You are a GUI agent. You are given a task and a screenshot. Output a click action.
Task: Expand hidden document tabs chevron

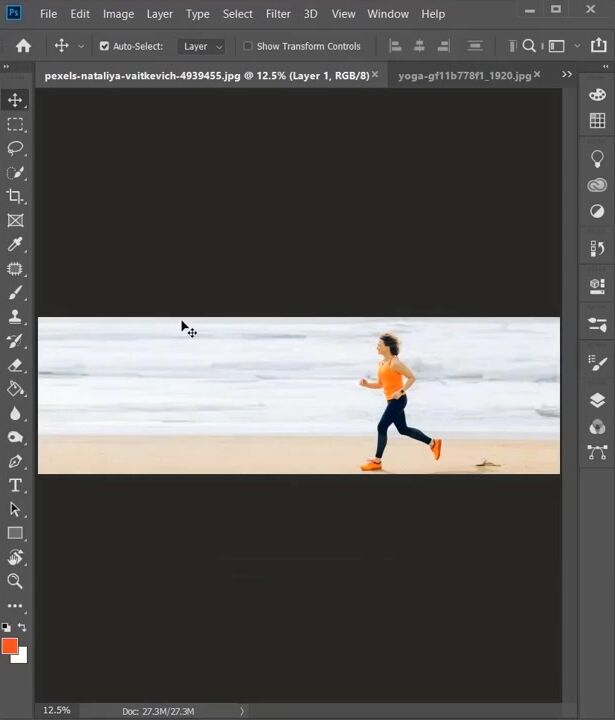click(x=567, y=74)
